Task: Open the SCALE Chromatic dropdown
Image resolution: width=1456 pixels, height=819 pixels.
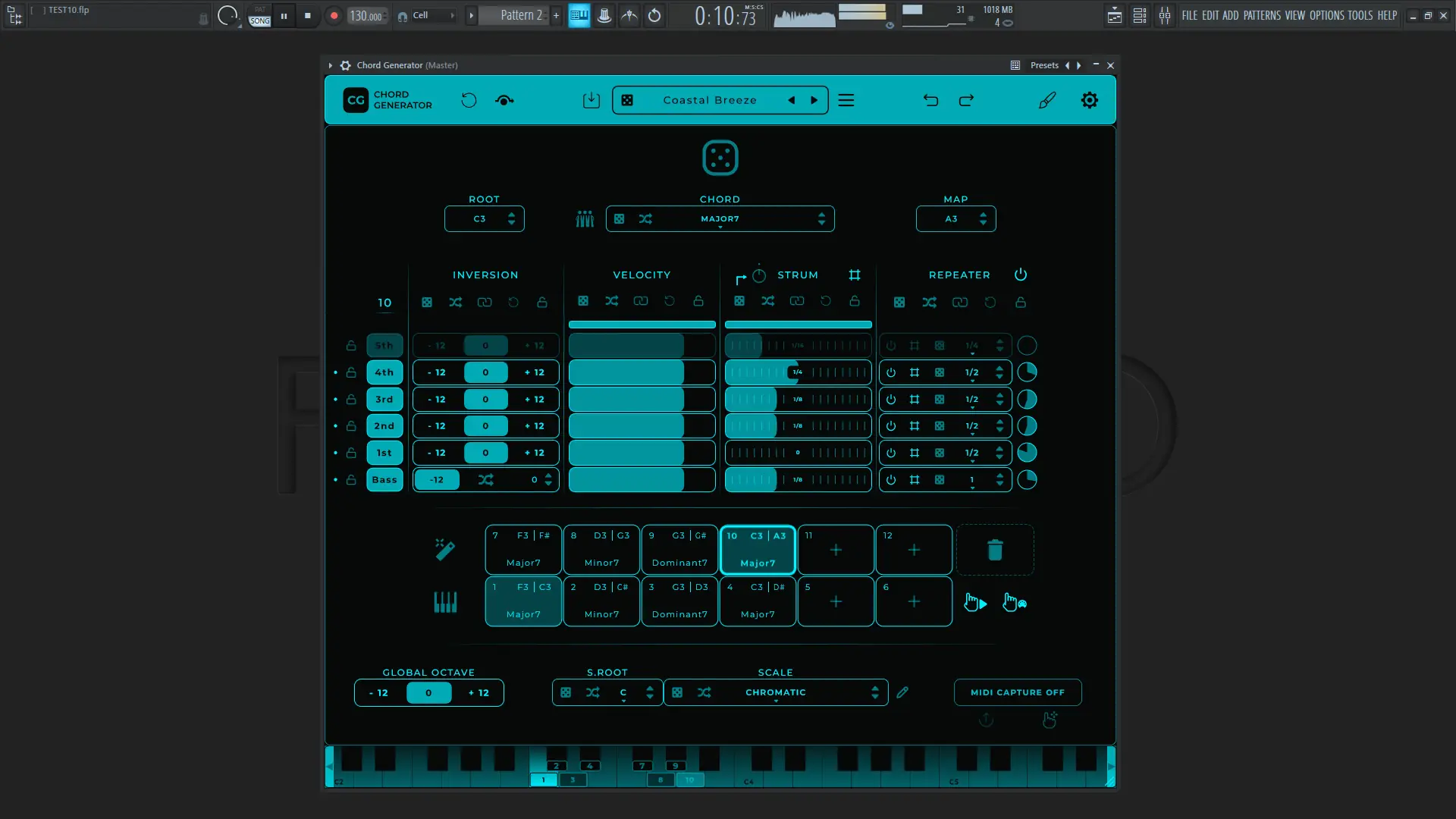Action: 775,692
